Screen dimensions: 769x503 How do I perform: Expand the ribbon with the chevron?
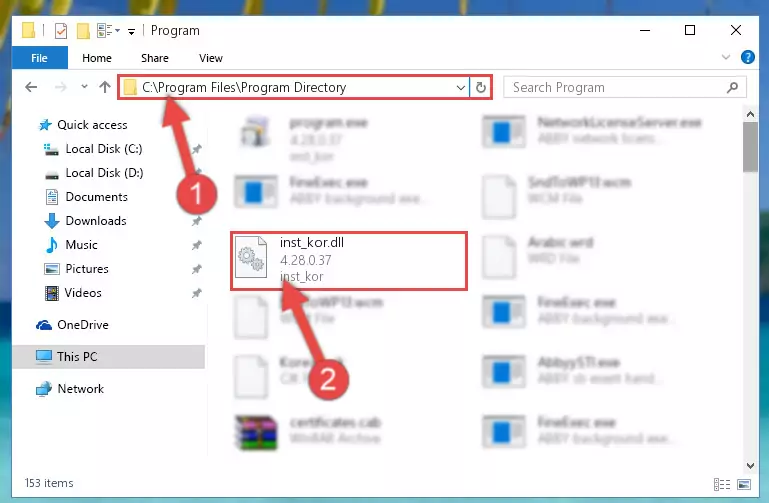coord(726,57)
